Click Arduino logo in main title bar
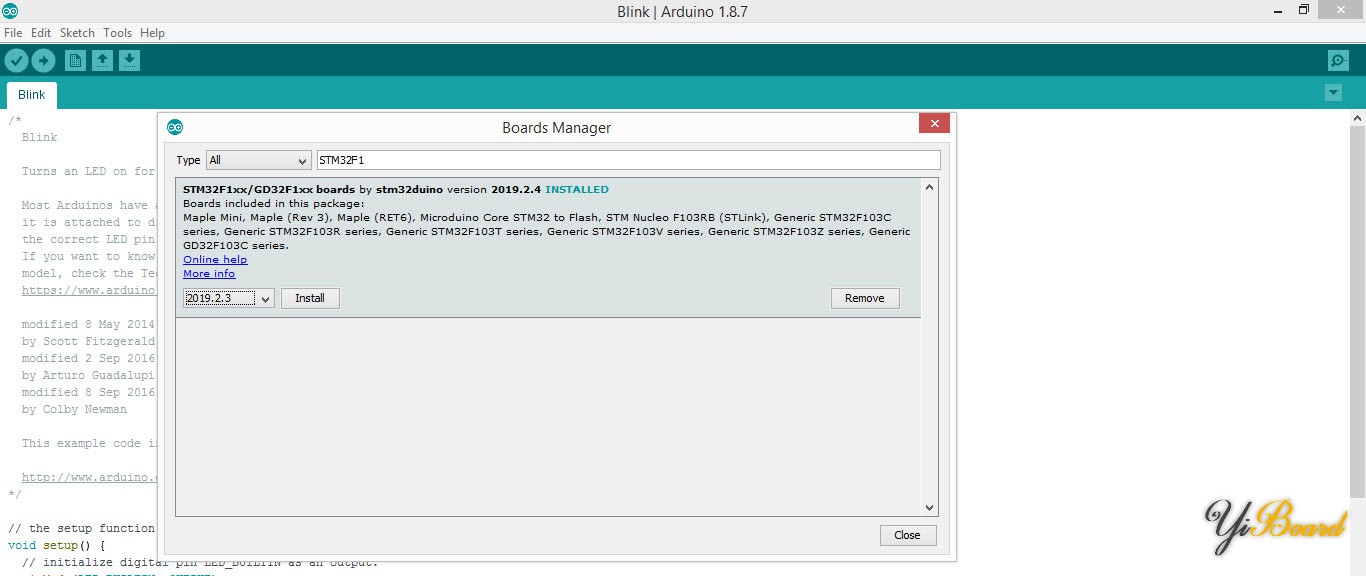 tap(10, 11)
